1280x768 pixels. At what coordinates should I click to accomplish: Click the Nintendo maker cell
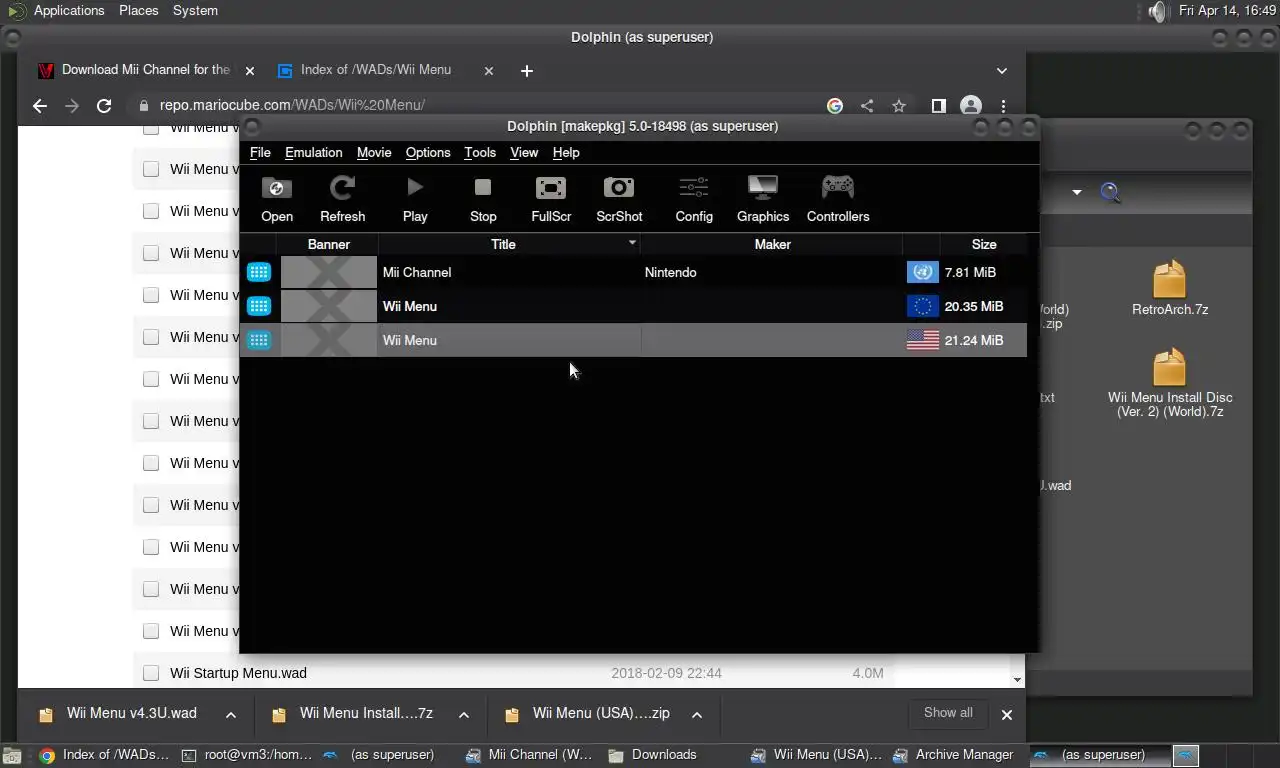670,272
